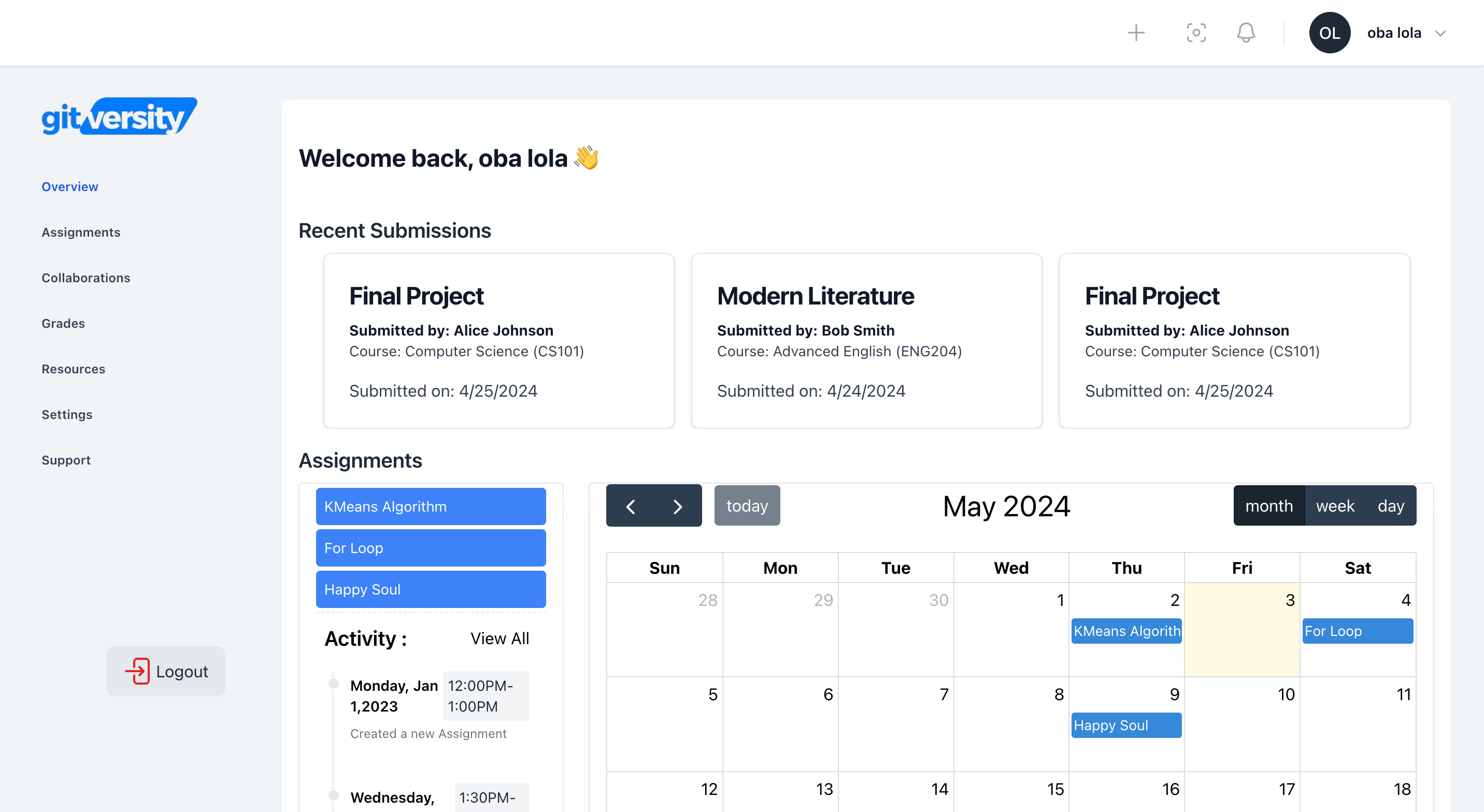Select KMeans Algorithm assignment in list
Screen dimensions: 1484x812
[x=431, y=506]
